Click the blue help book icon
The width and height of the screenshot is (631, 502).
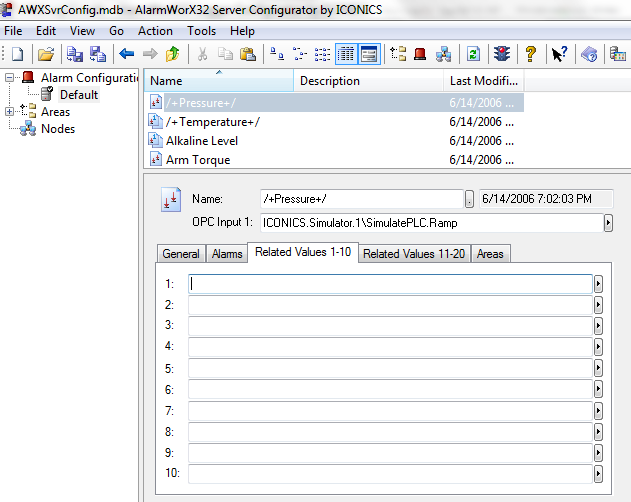[589, 54]
